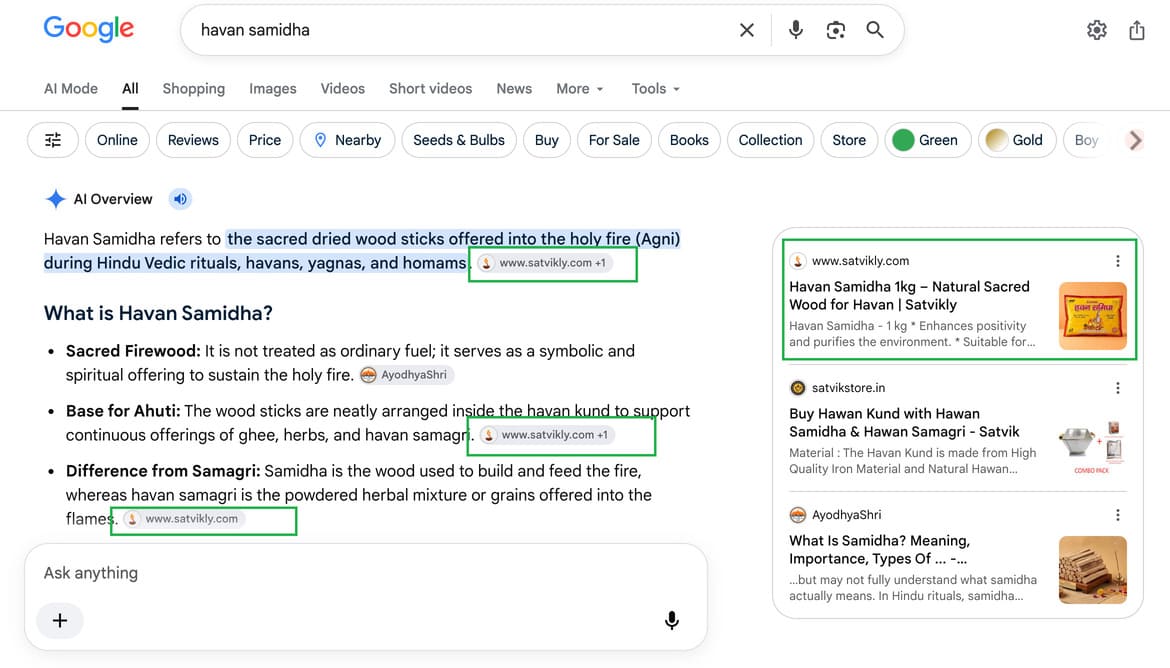Use microphone in Ask anything box
The image size is (1170, 668).
(672, 620)
